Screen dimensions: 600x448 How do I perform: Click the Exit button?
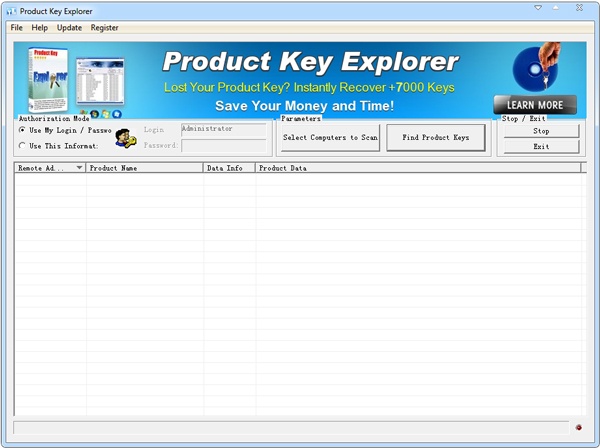tap(541, 147)
